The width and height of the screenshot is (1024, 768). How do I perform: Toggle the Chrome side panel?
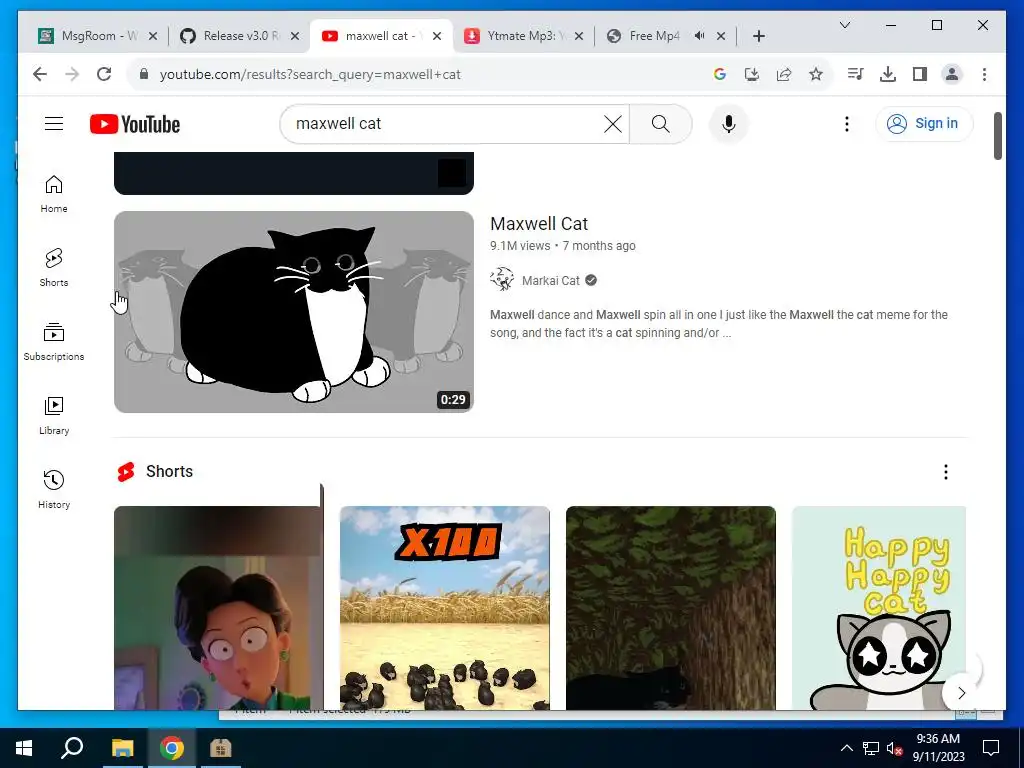tap(920, 74)
